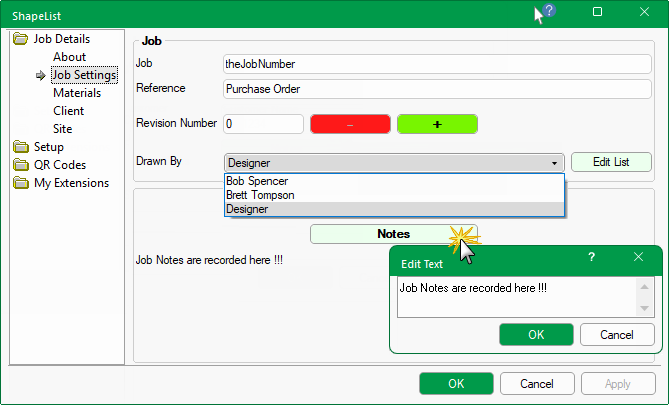Click the QR Codes tree label
The width and height of the screenshot is (669, 405).
60,165
